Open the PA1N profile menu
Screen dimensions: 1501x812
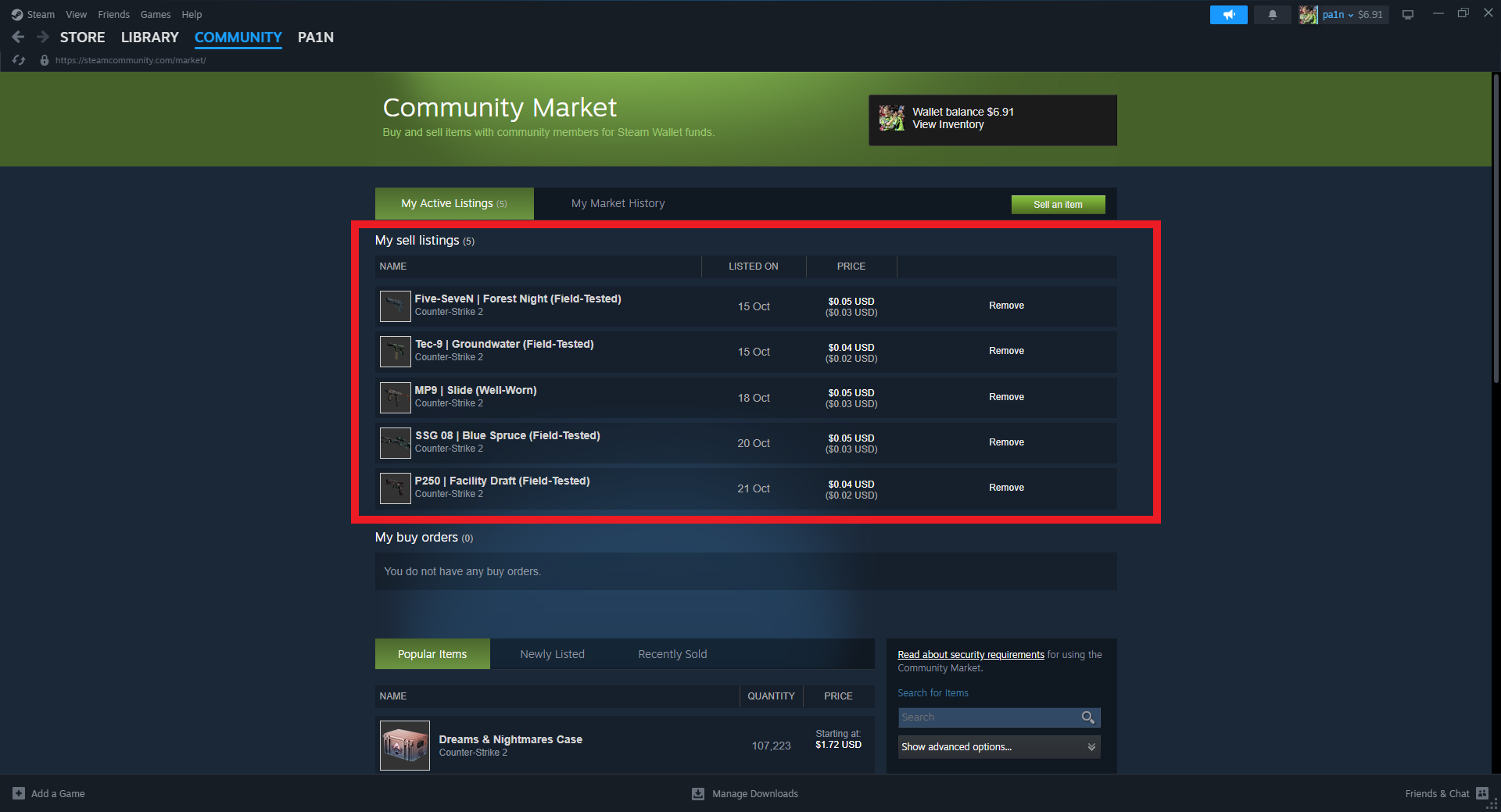click(316, 38)
